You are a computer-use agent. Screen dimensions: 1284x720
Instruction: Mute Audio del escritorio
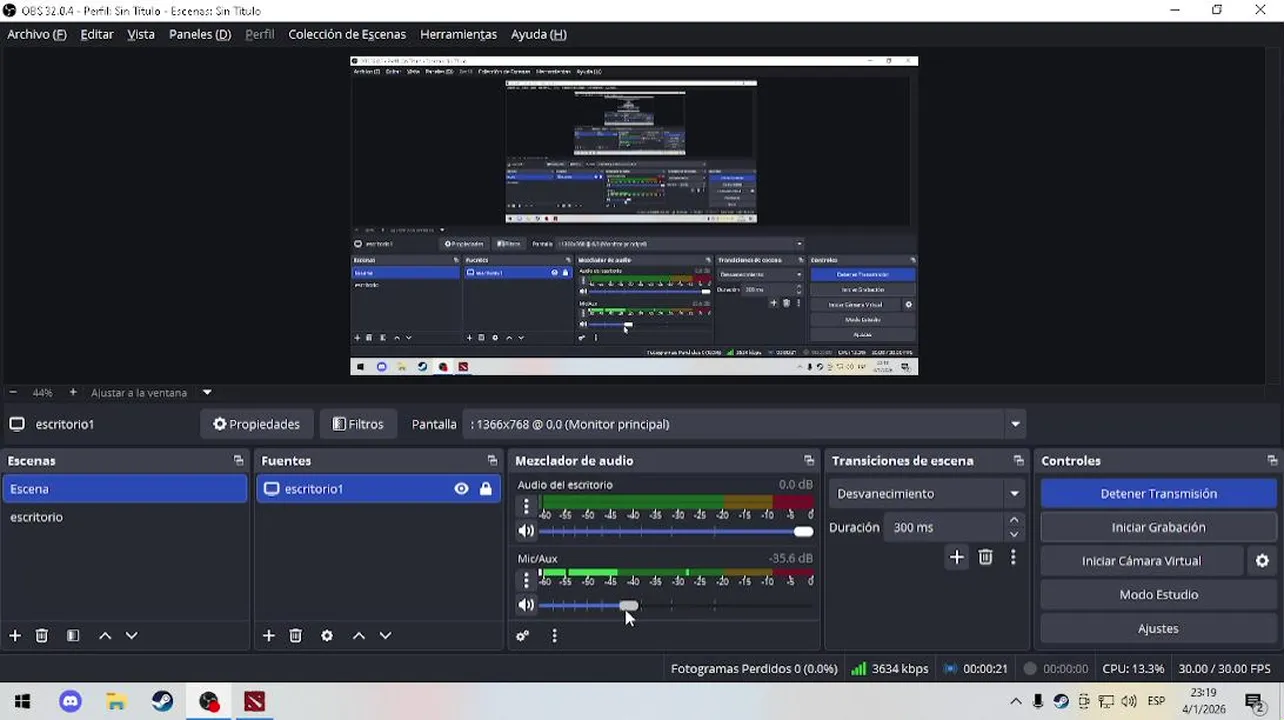pyautogui.click(x=526, y=531)
